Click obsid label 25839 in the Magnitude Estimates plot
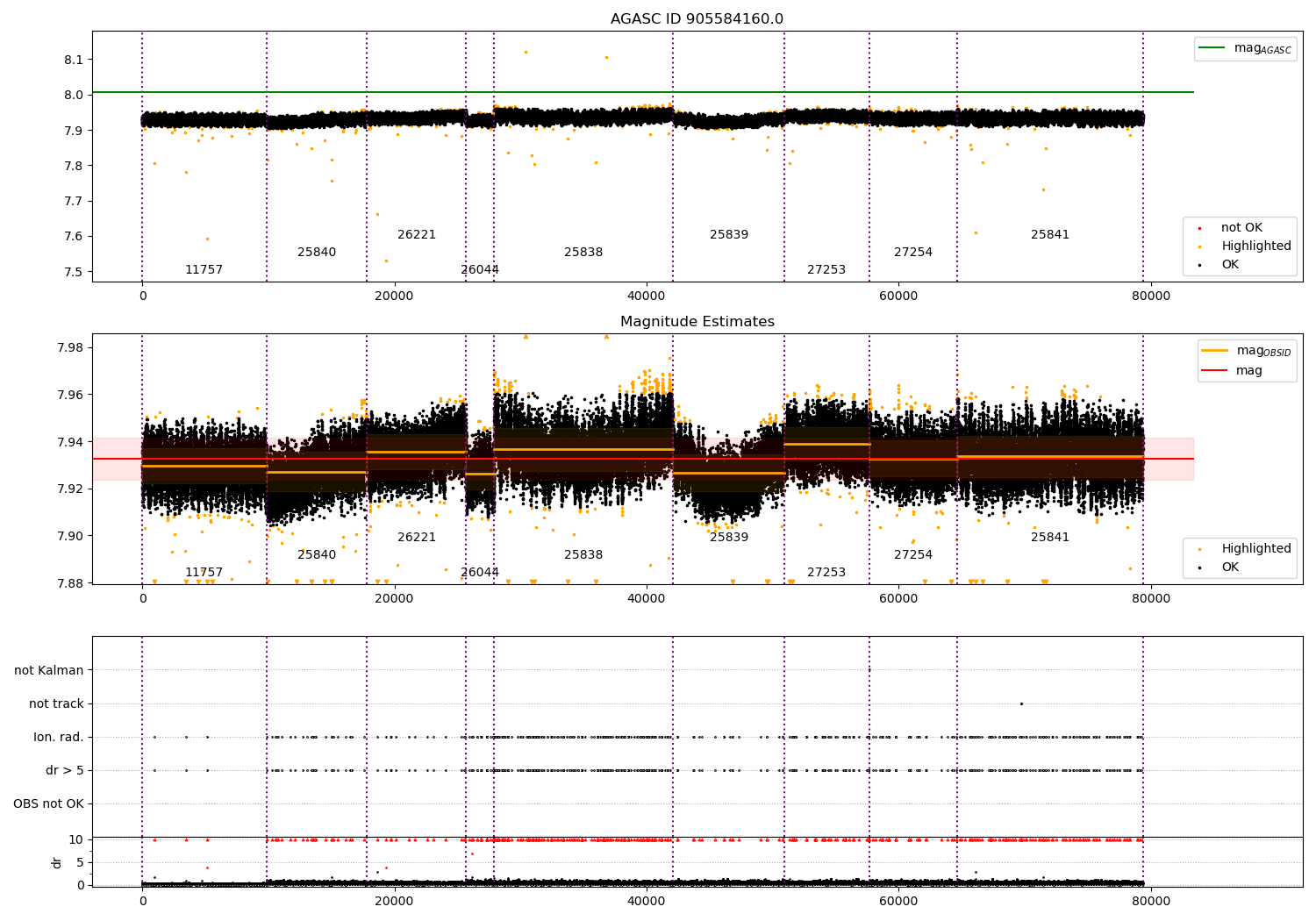Viewport: 1316px width, 921px height. click(x=729, y=537)
